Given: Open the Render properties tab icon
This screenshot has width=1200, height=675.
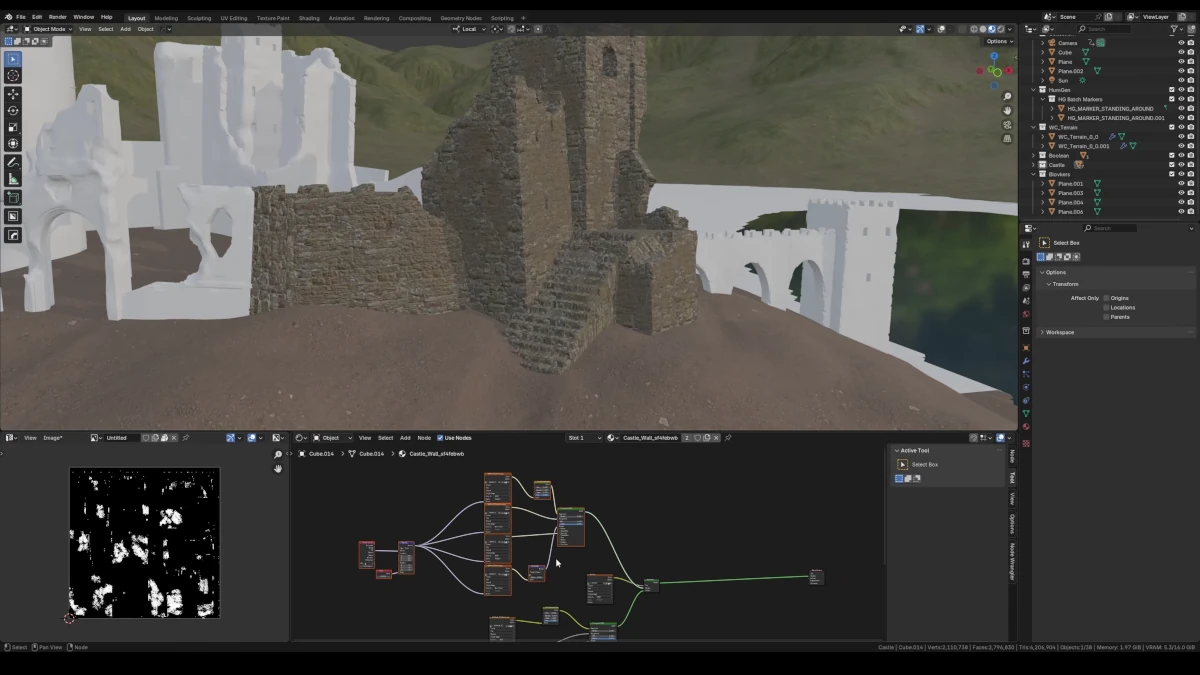Looking at the screenshot, I should click(1026, 262).
